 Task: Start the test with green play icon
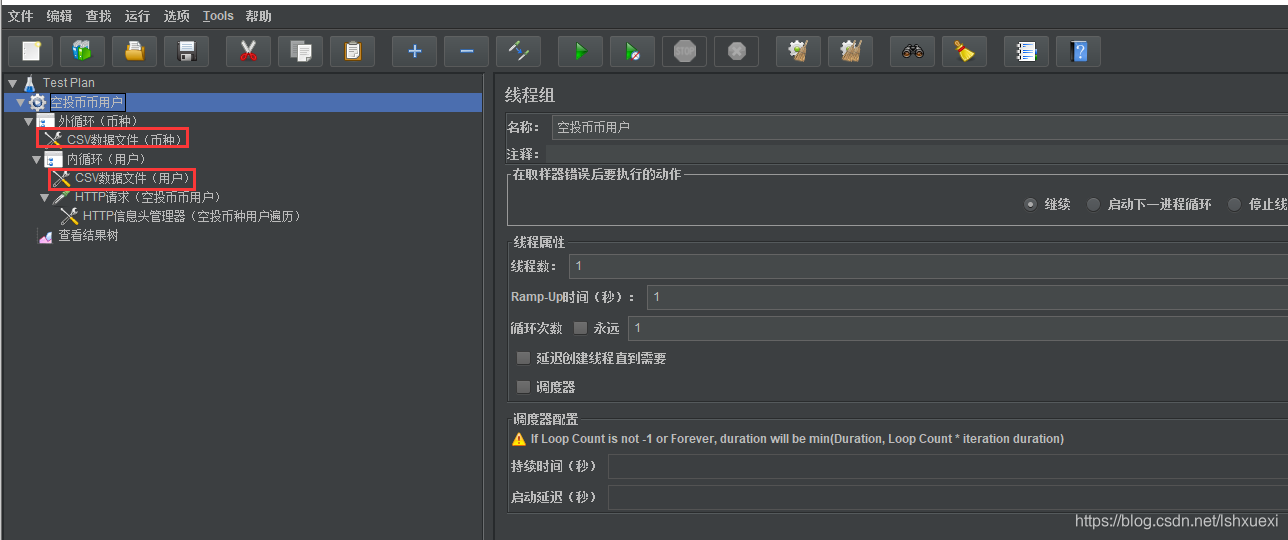click(x=580, y=51)
